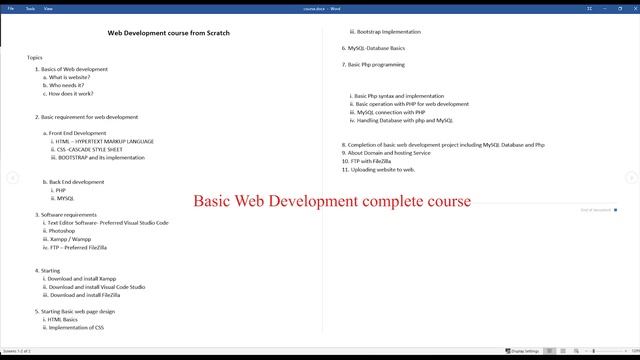Switch to Read Mode view
This screenshot has width=640, height=360.
(x=550, y=351)
